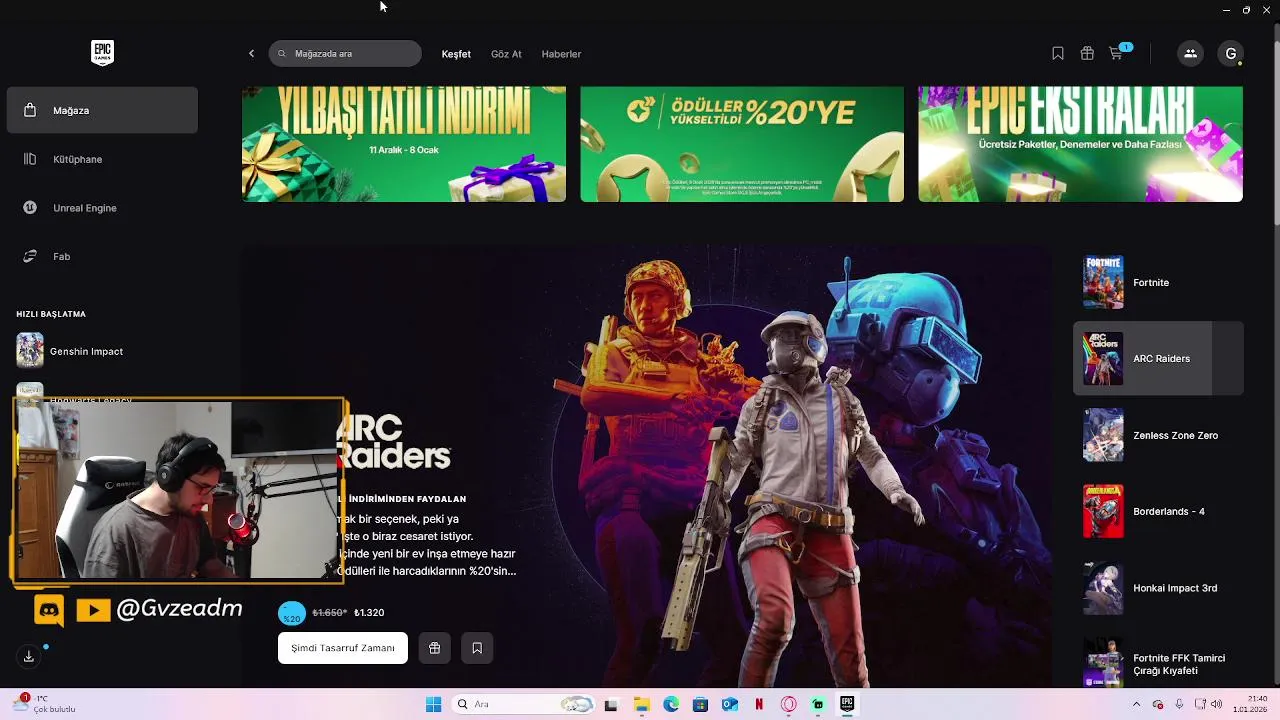The image size is (1280, 720).
Task: Select Mağaza in the sidebar
Action: (x=102, y=110)
